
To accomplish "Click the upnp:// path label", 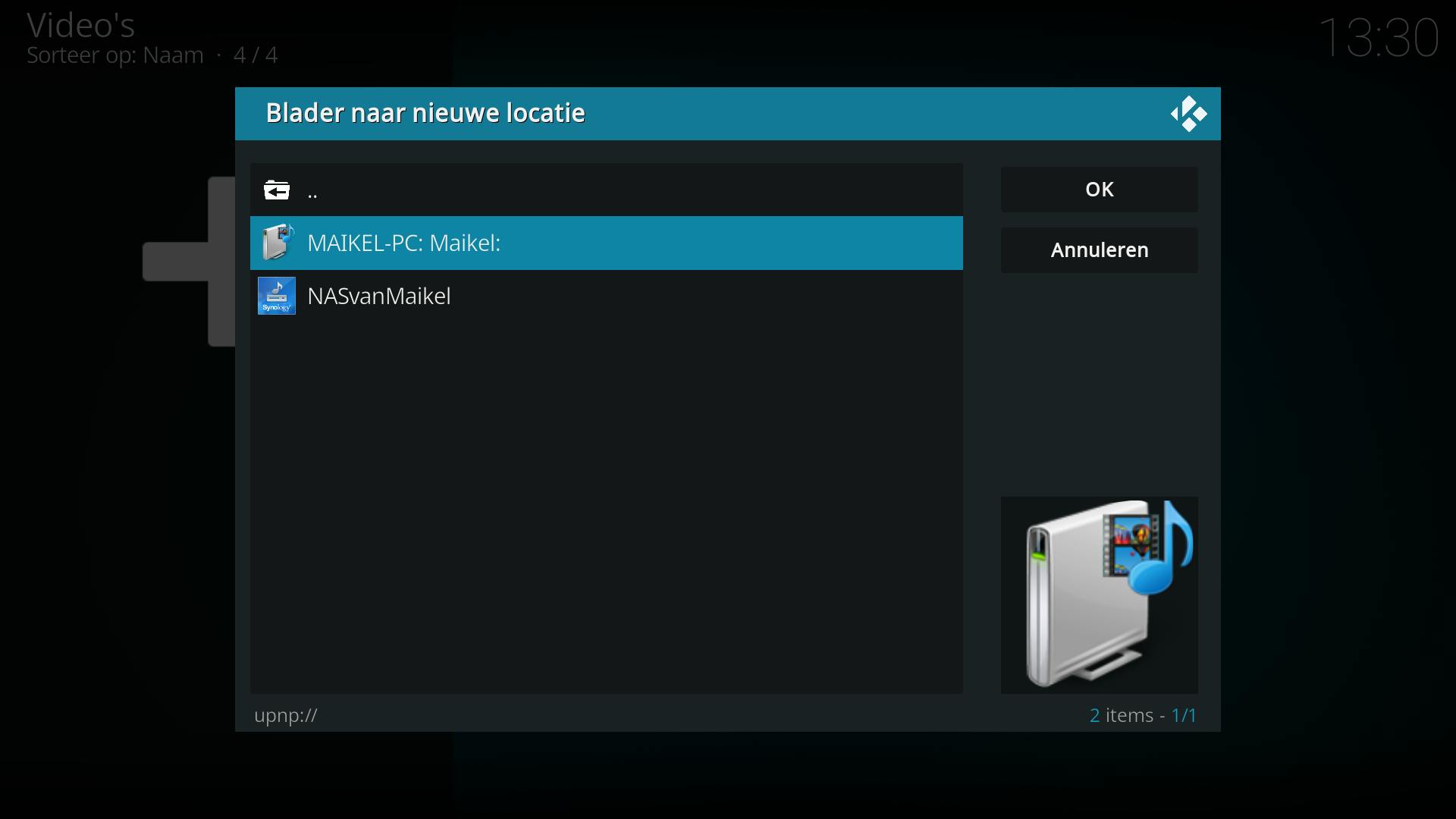I will [x=286, y=715].
